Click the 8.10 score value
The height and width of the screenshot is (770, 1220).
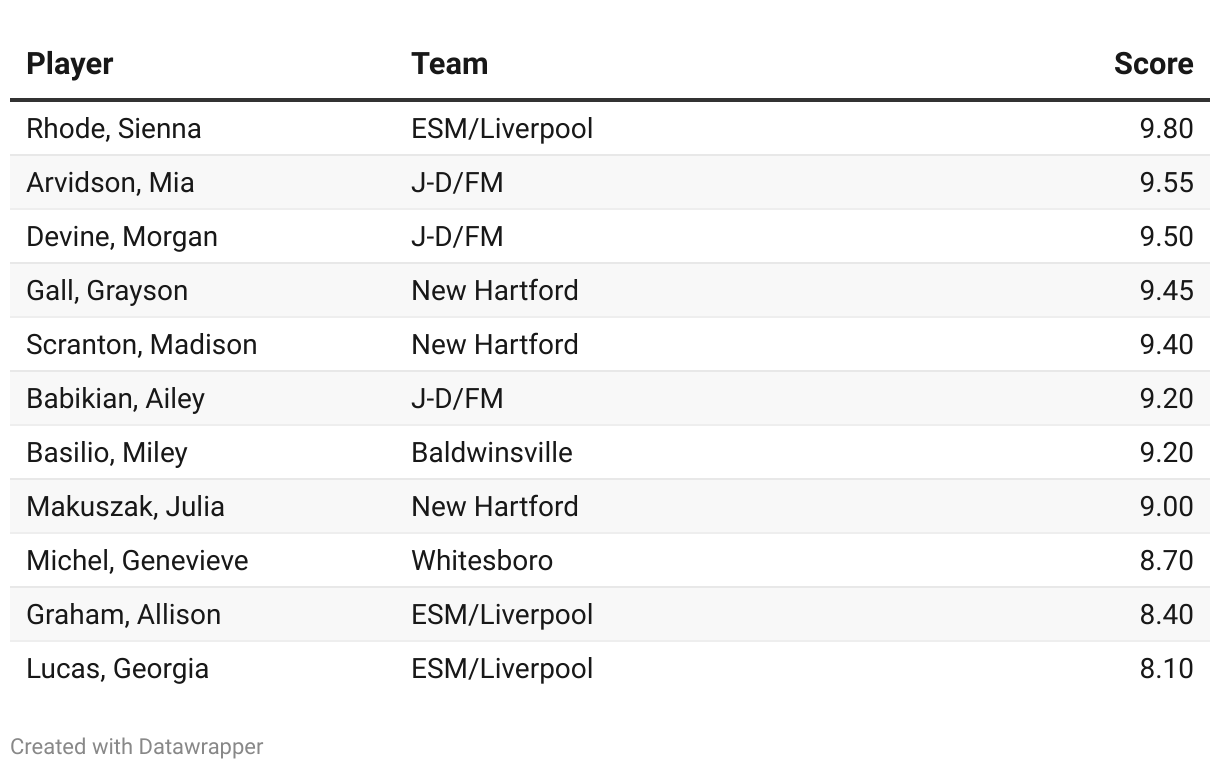(1166, 669)
